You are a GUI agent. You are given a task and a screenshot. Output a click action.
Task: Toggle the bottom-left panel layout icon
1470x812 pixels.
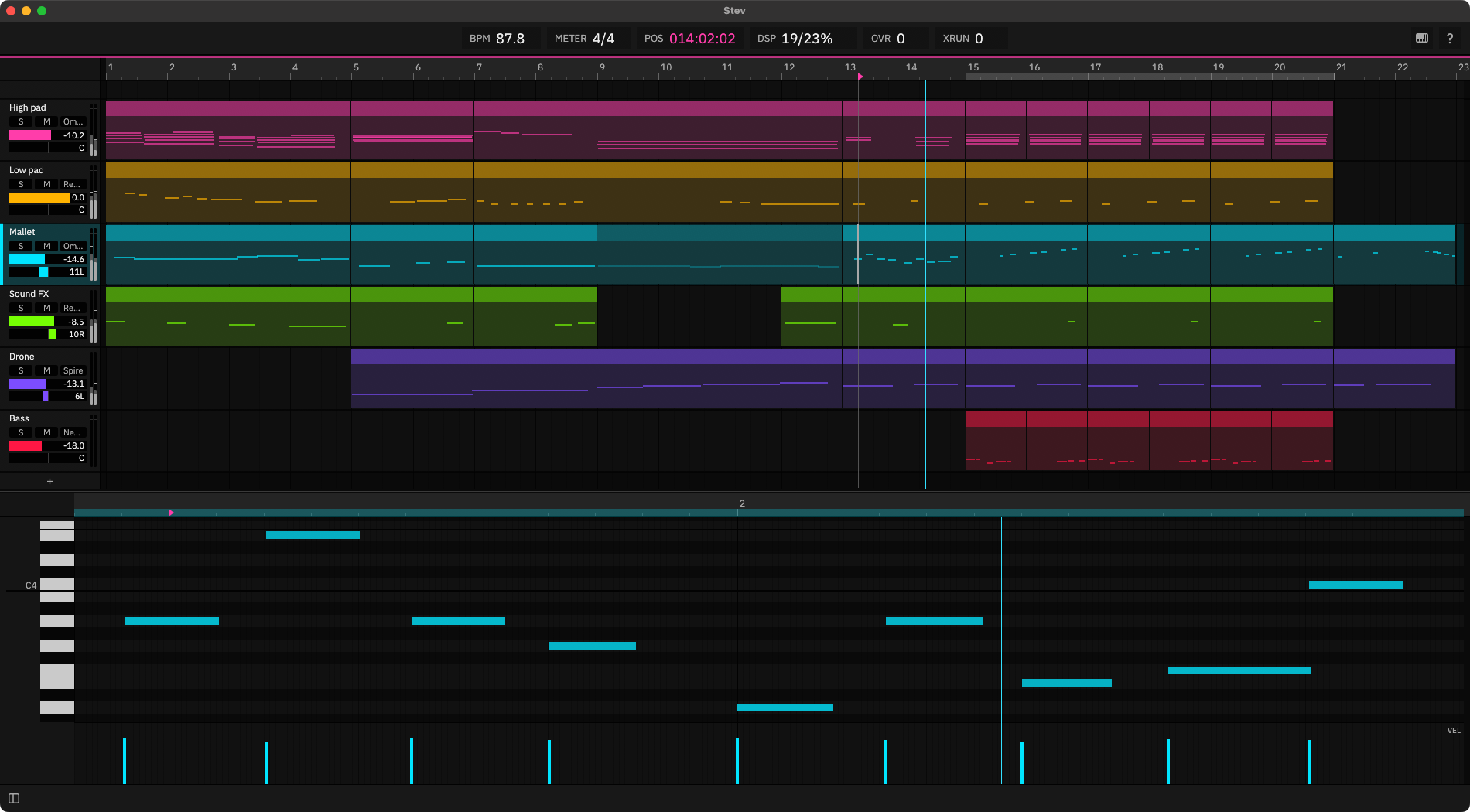coord(14,798)
